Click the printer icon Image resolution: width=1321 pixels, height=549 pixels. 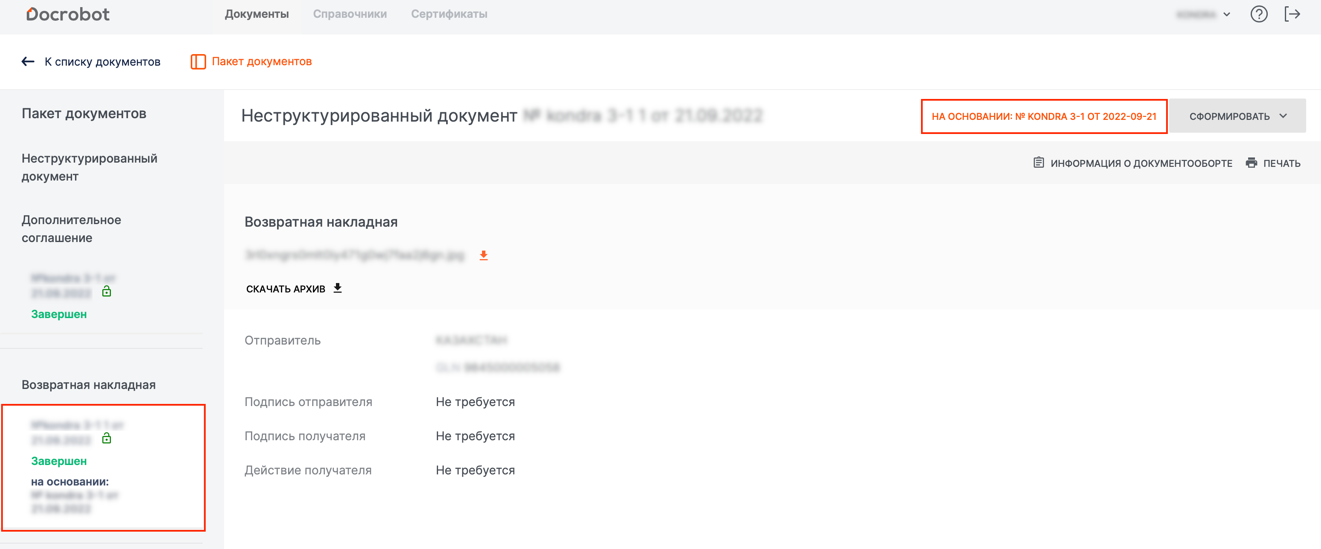click(1251, 163)
